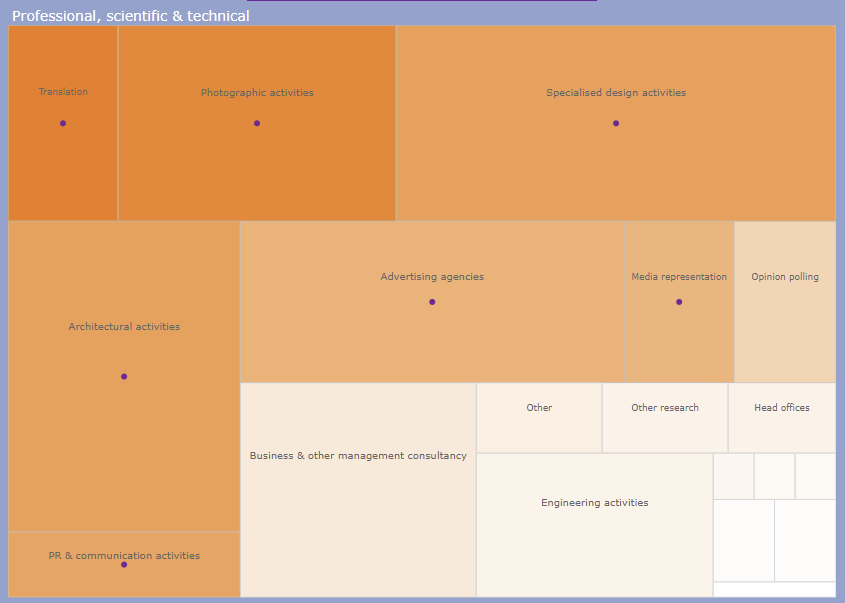Click the purple dot in Architectural activities
Screen dimensions: 845x603
coord(124,376)
